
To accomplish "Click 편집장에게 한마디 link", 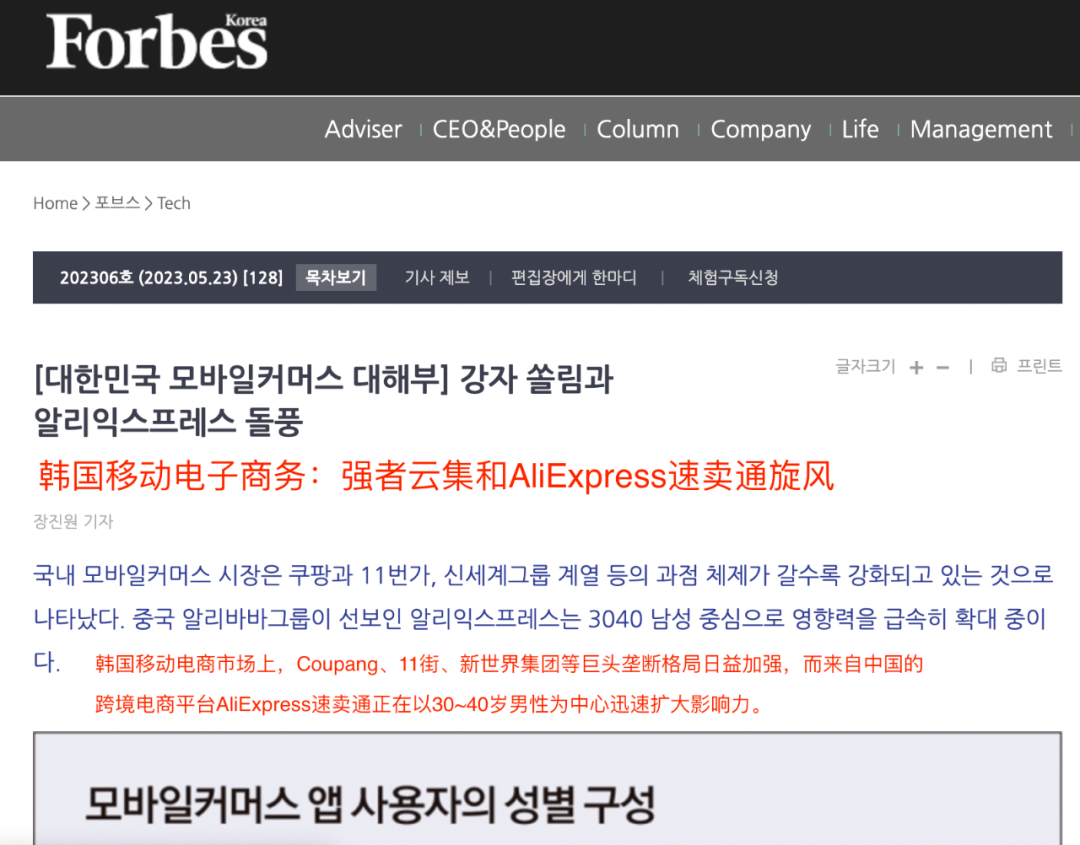I will coord(573,277).
